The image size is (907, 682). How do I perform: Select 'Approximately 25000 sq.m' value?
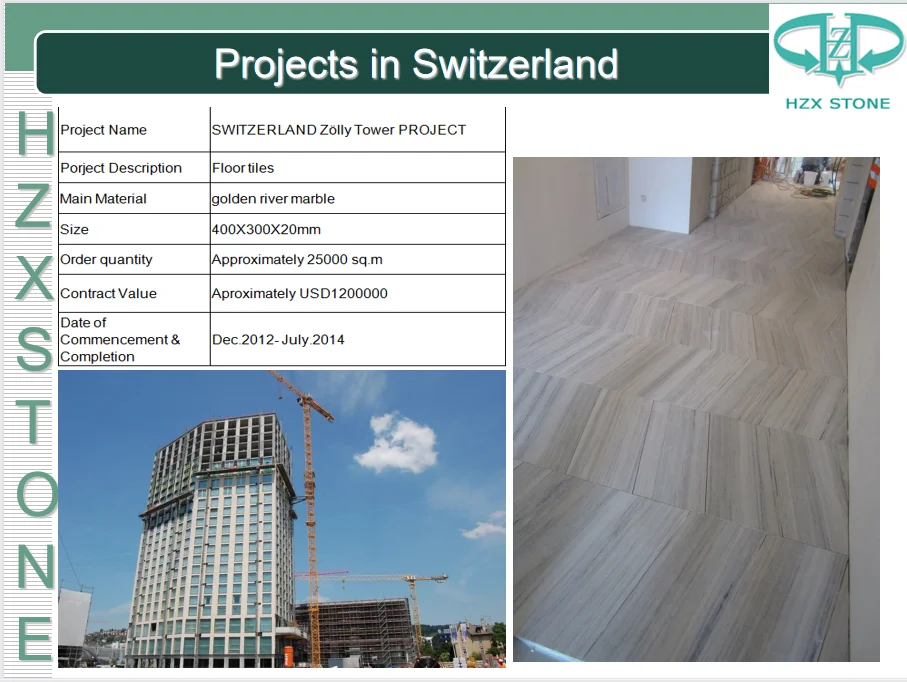click(x=297, y=259)
